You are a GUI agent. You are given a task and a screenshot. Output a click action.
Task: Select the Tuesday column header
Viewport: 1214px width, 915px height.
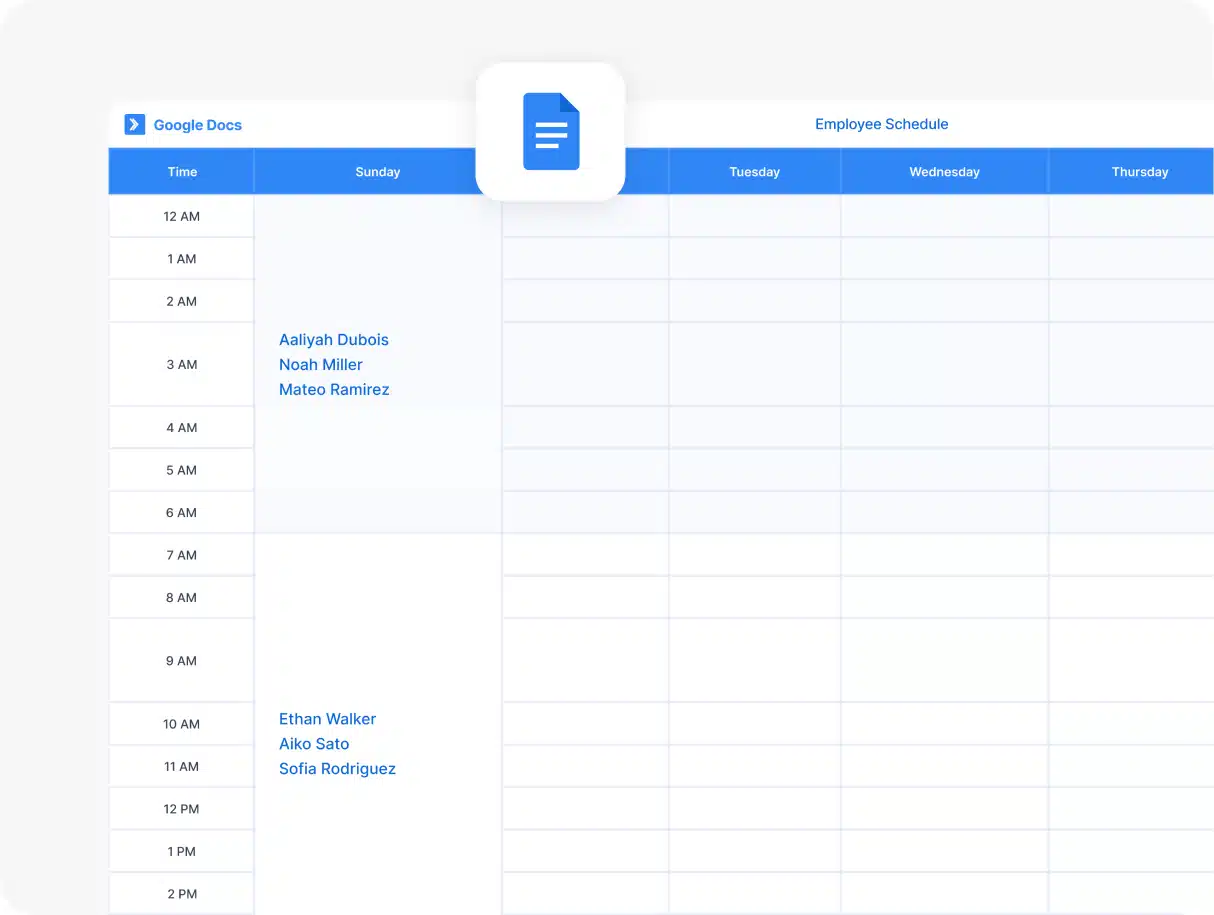click(754, 172)
